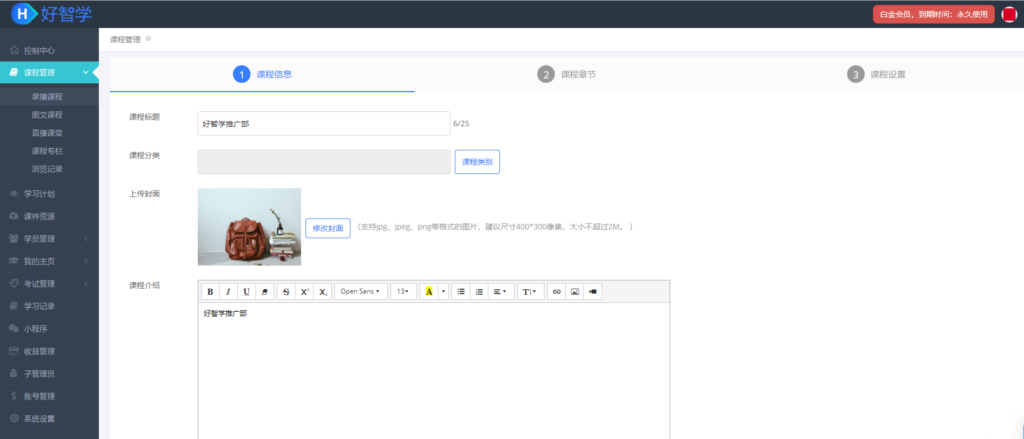The height and width of the screenshot is (439, 1024).
Task: Open 课件资源 cloud icon entry
Action: click(x=14, y=216)
